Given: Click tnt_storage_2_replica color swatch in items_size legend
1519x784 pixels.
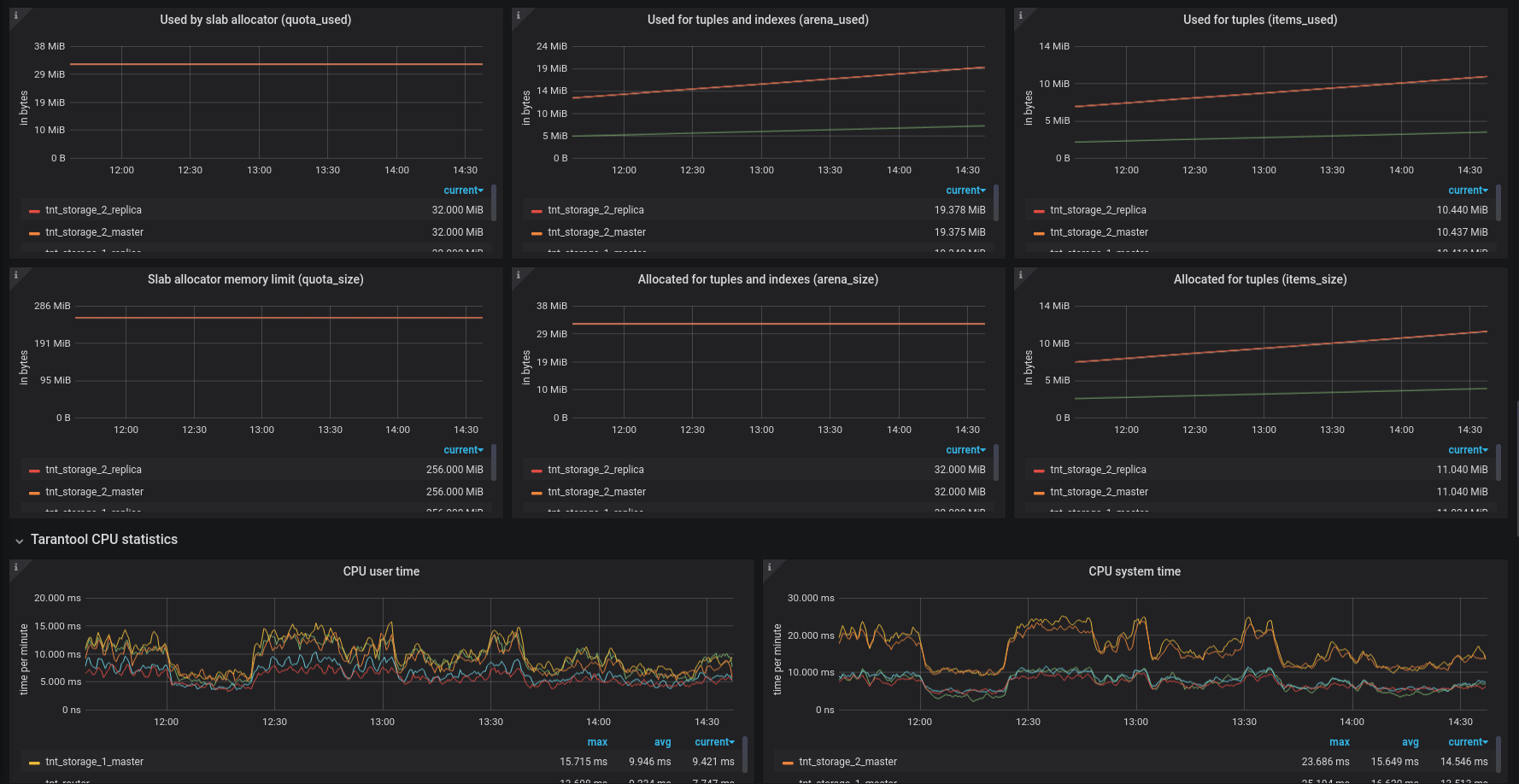Looking at the screenshot, I should click(x=1039, y=471).
